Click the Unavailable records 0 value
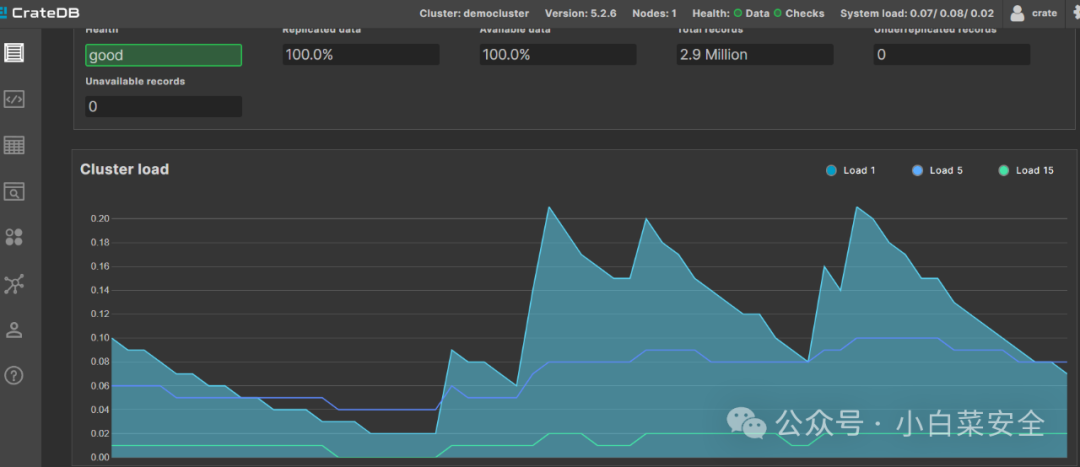Screen dimensions: 1080x467 pos(163,107)
